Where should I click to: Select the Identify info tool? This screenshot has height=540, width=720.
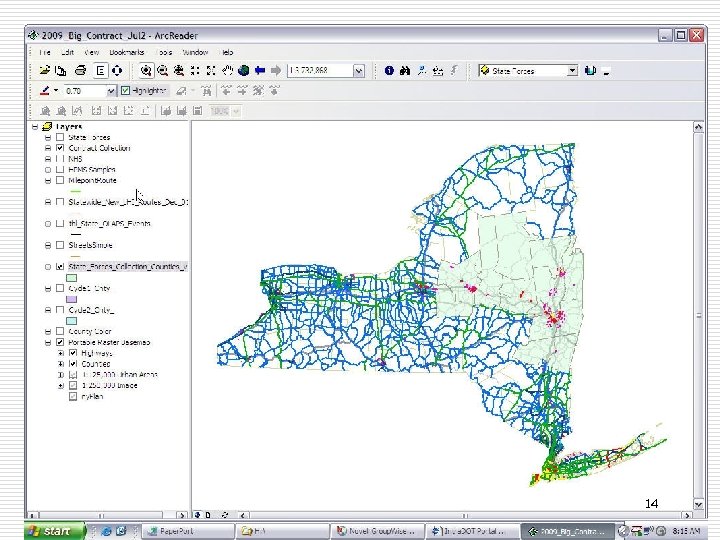tap(389, 71)
